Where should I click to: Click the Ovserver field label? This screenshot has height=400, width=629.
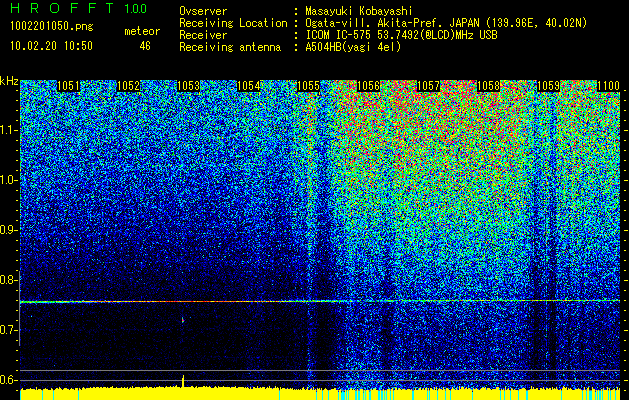(203, 11)
